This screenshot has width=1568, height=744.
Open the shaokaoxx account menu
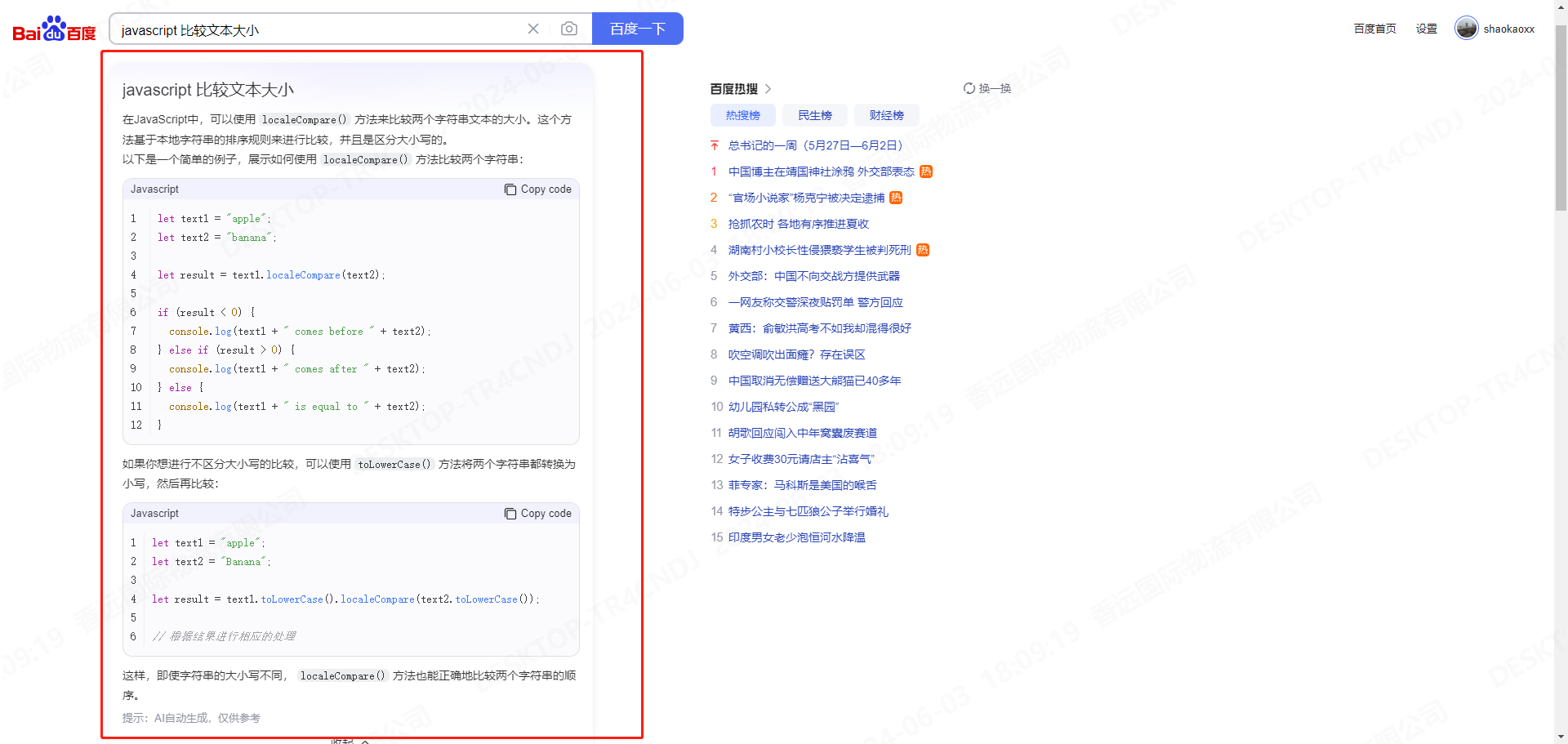[1508, 29]
